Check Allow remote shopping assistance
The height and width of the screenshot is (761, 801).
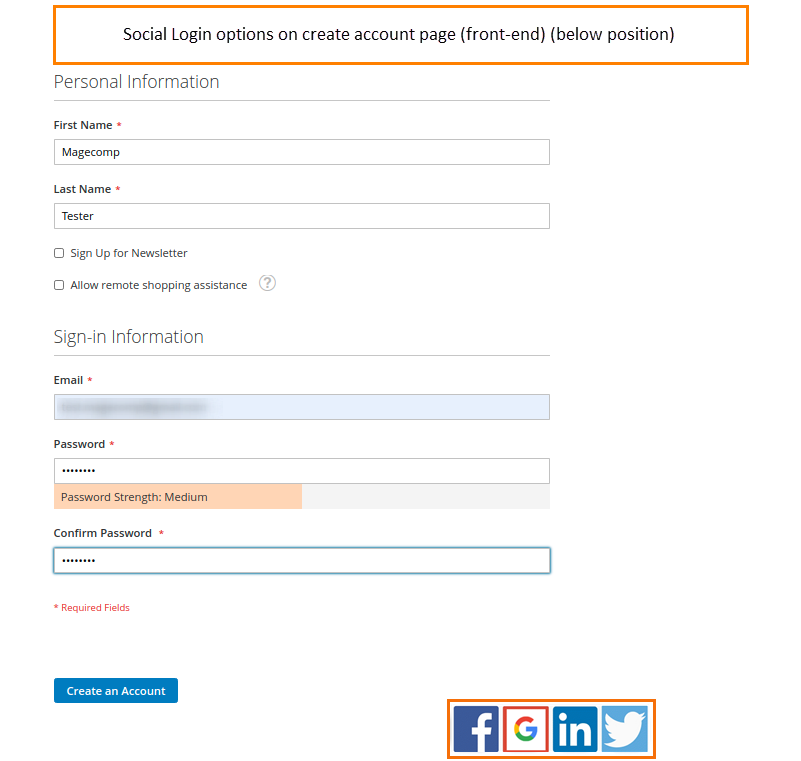coord(59,285)
